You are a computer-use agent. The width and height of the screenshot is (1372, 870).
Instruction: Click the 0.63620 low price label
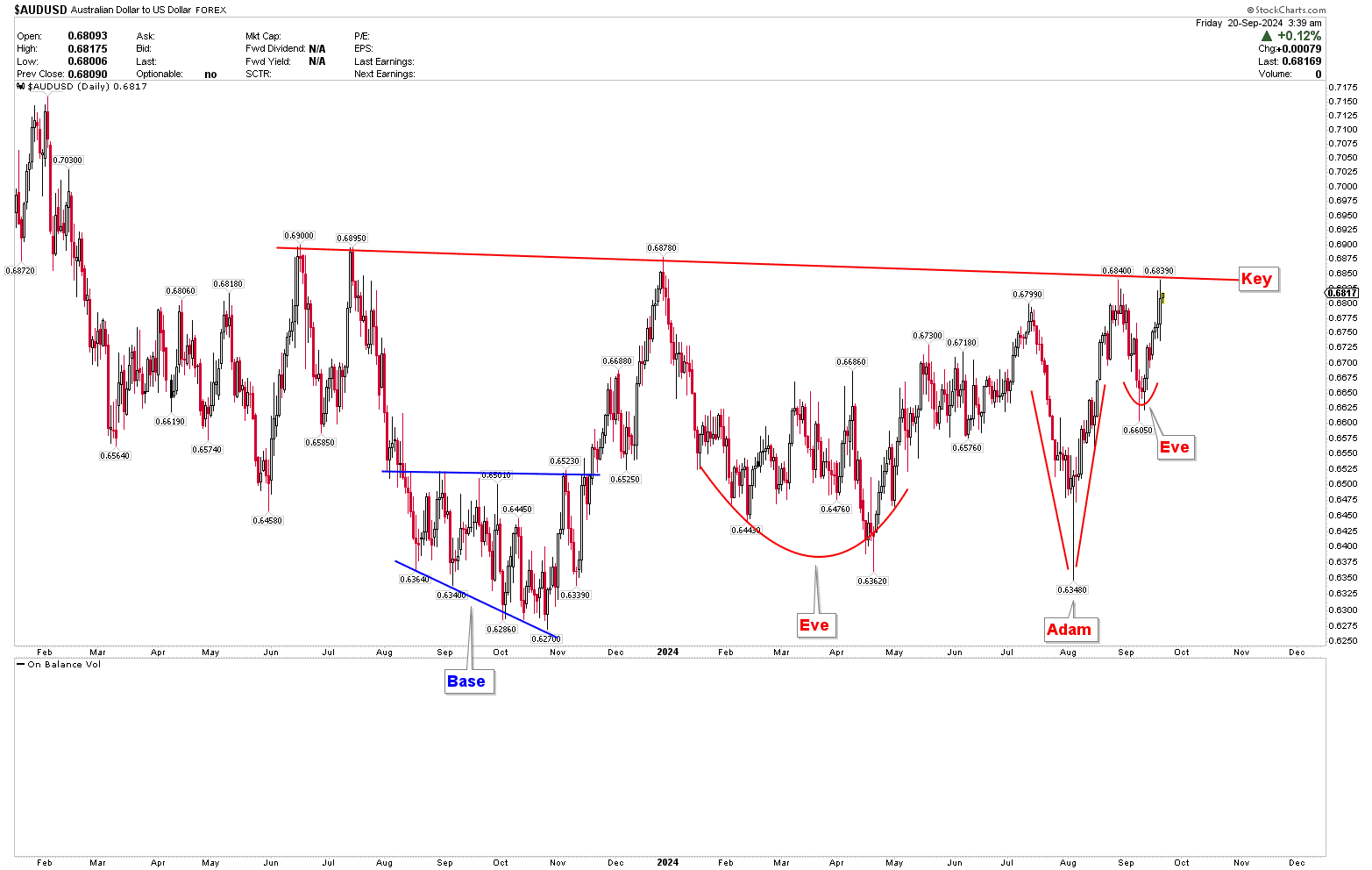coord(872,581)
